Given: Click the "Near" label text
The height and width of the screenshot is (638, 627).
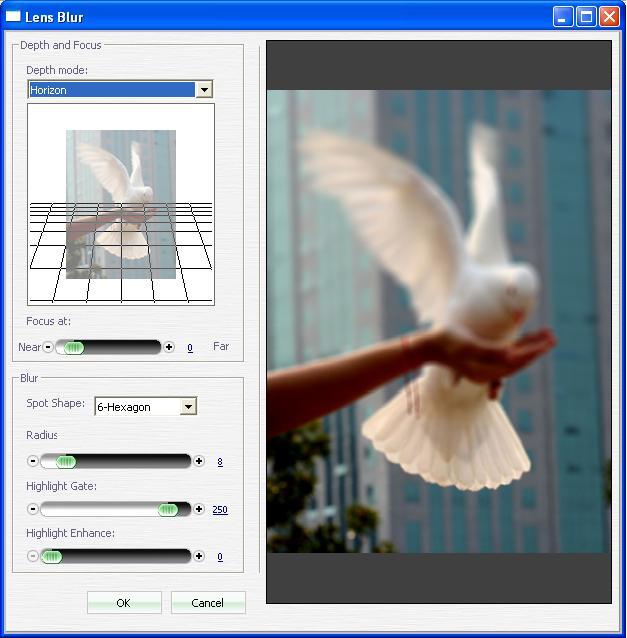Looking at the screenshot, I should point(29,347).
